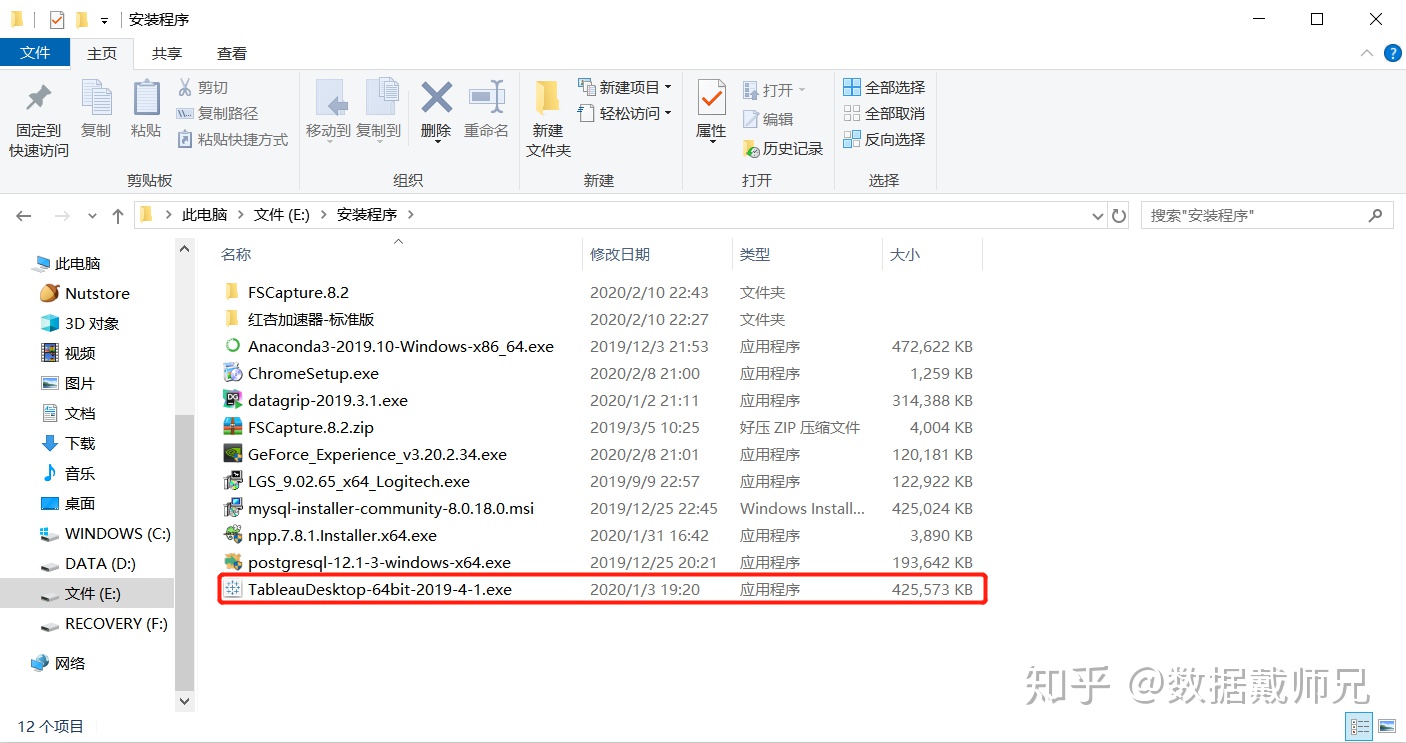The image size is (1406, 743).
Task: Click the History (历史记录) button
Action: click(783, 149)
